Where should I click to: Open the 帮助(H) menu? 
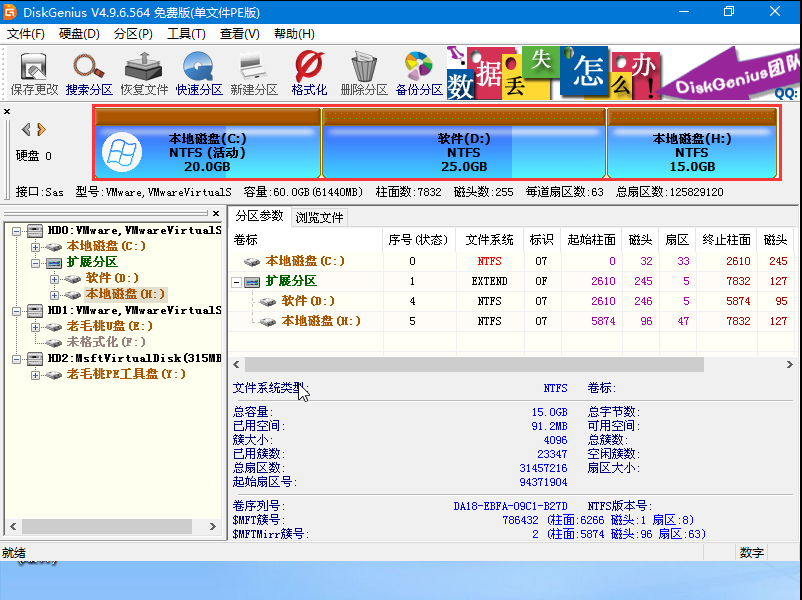294,34
